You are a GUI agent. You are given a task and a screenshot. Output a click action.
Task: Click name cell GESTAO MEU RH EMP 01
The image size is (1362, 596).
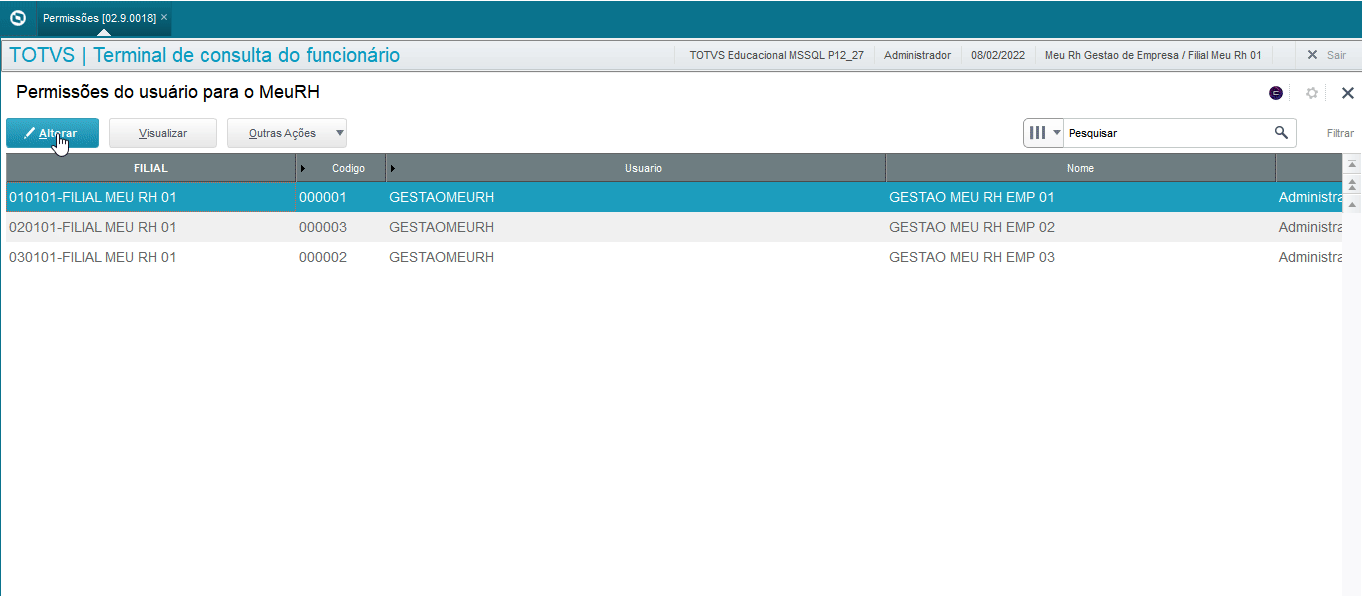click(x=972, y=197)
